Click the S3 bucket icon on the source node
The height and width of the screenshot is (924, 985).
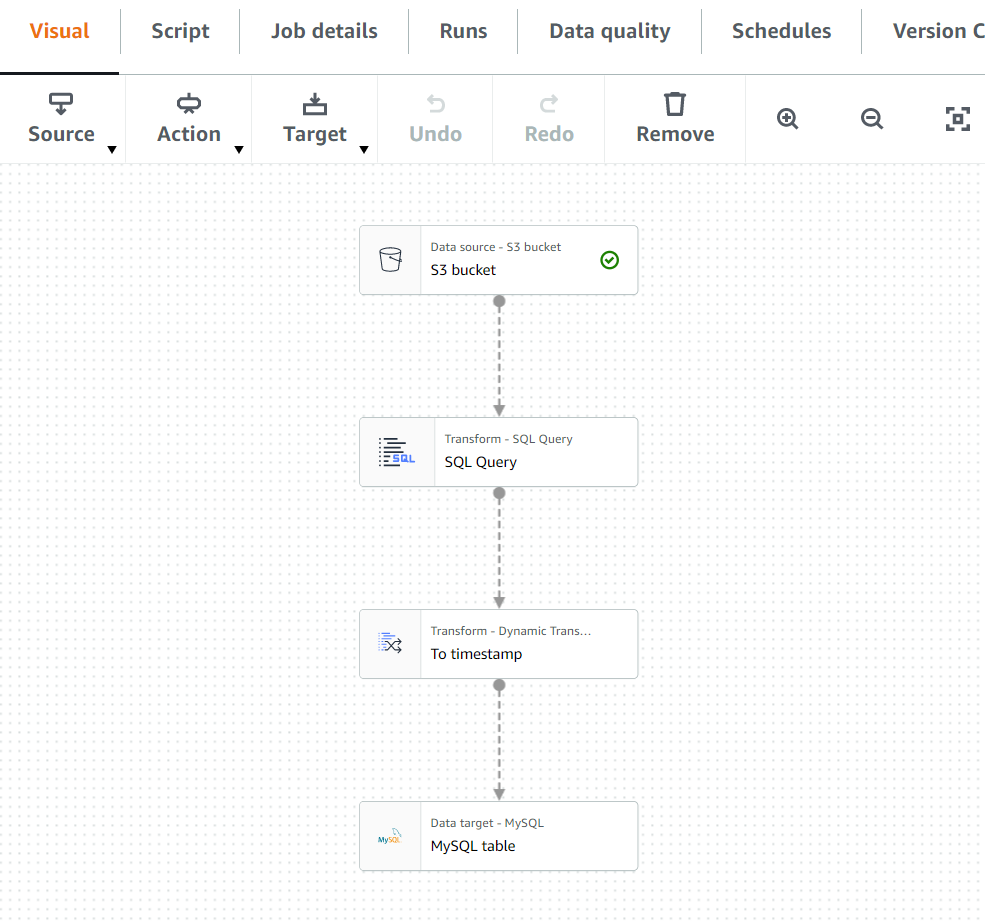[390, 259]
